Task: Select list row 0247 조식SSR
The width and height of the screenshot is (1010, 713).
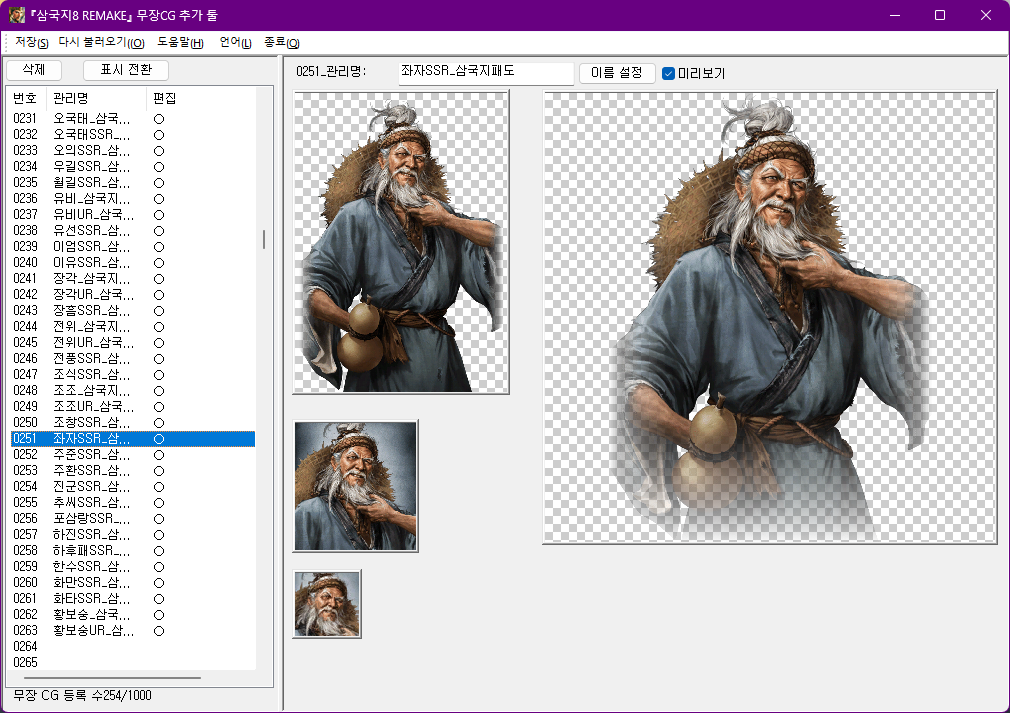Action: pyautogui.click(x=133, y=375)
